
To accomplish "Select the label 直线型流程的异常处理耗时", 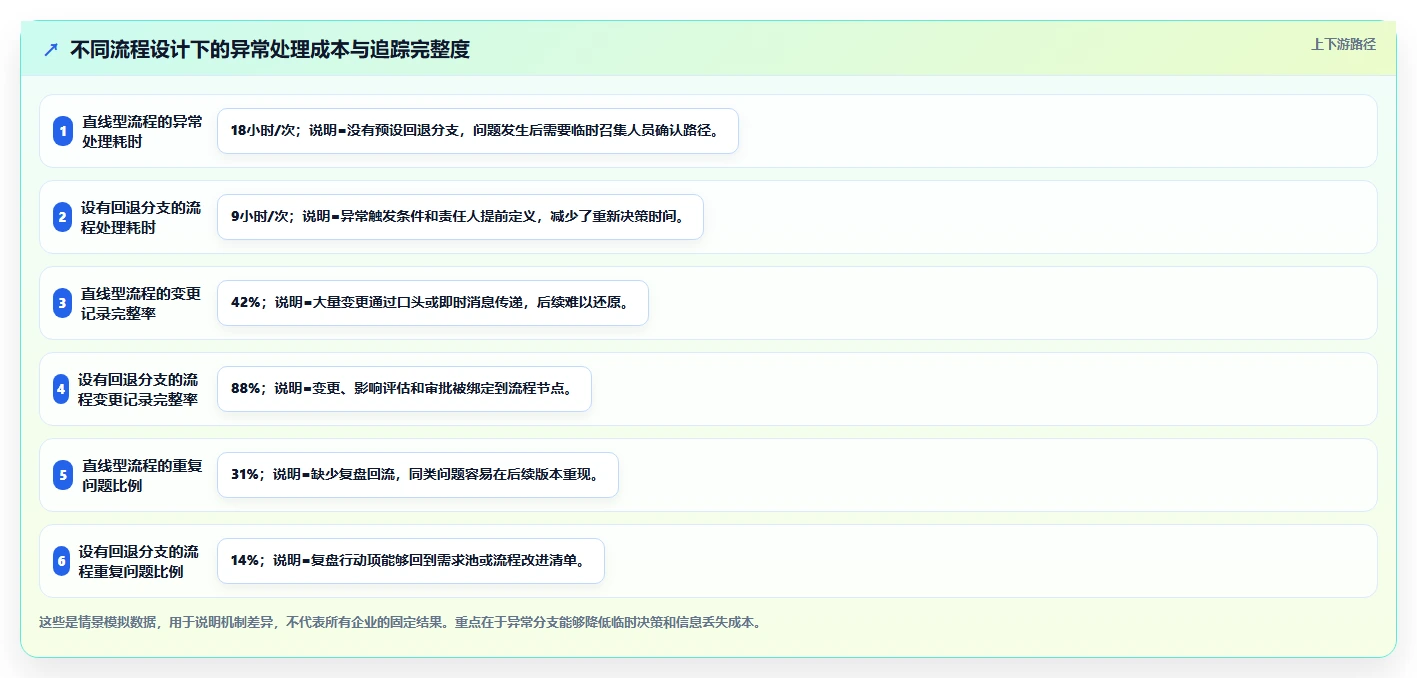I will click(142, 131).
